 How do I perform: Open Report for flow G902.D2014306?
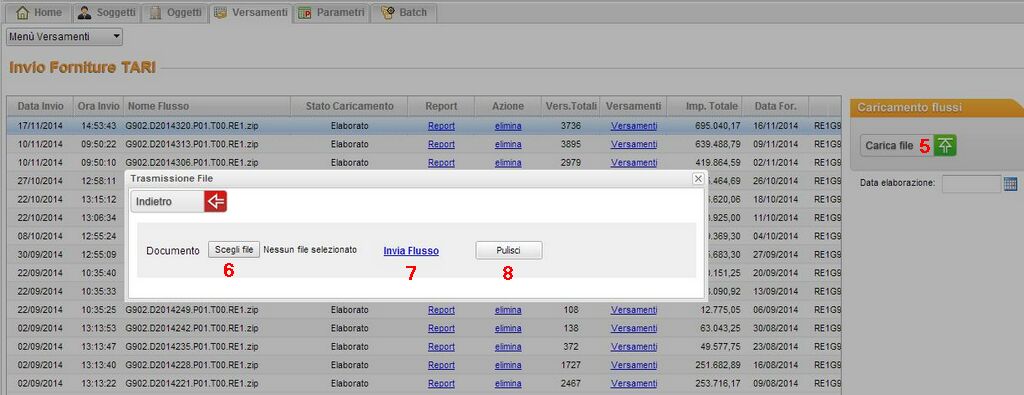(x=441, y=163)
